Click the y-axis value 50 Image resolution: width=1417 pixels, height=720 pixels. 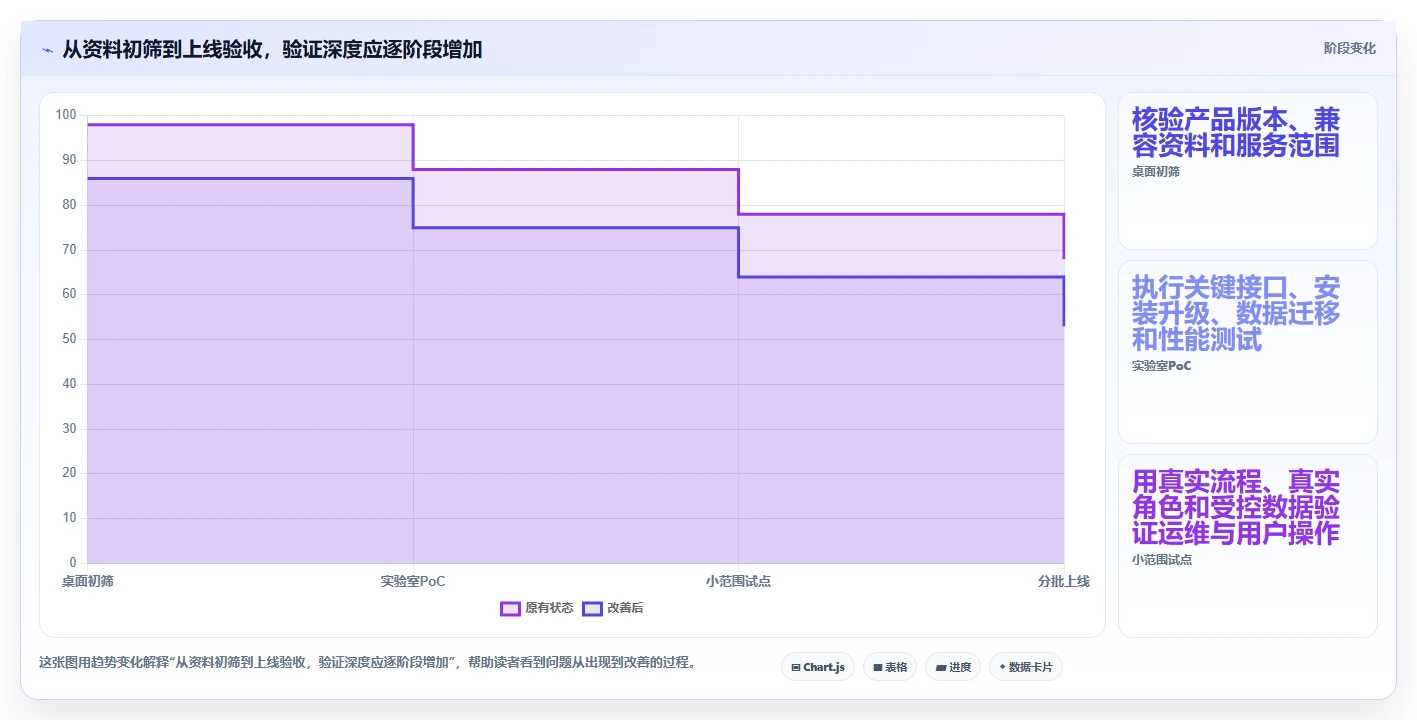pyautogui.click(x=69, y=339)
